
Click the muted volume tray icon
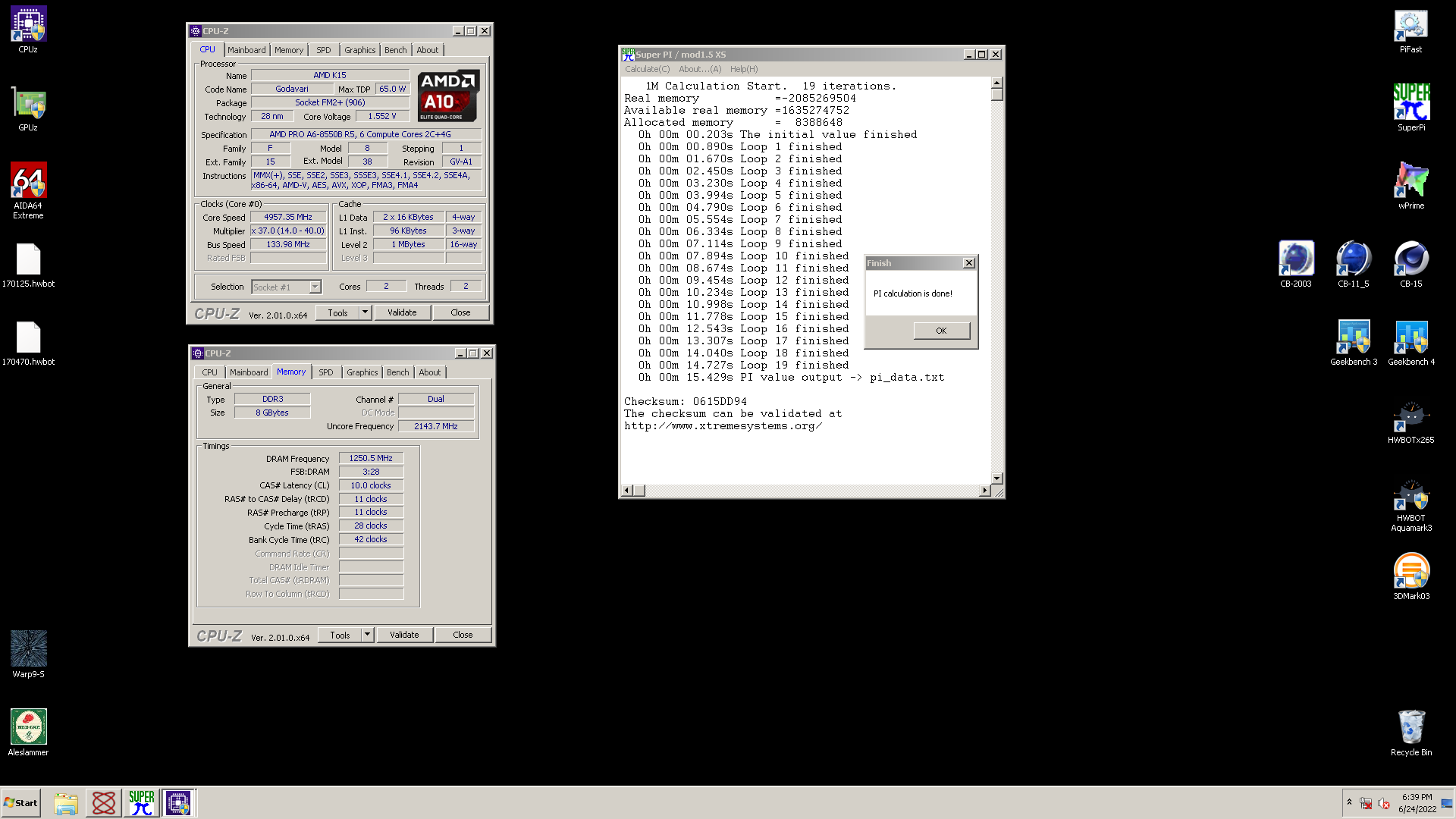click(1384, 804)
